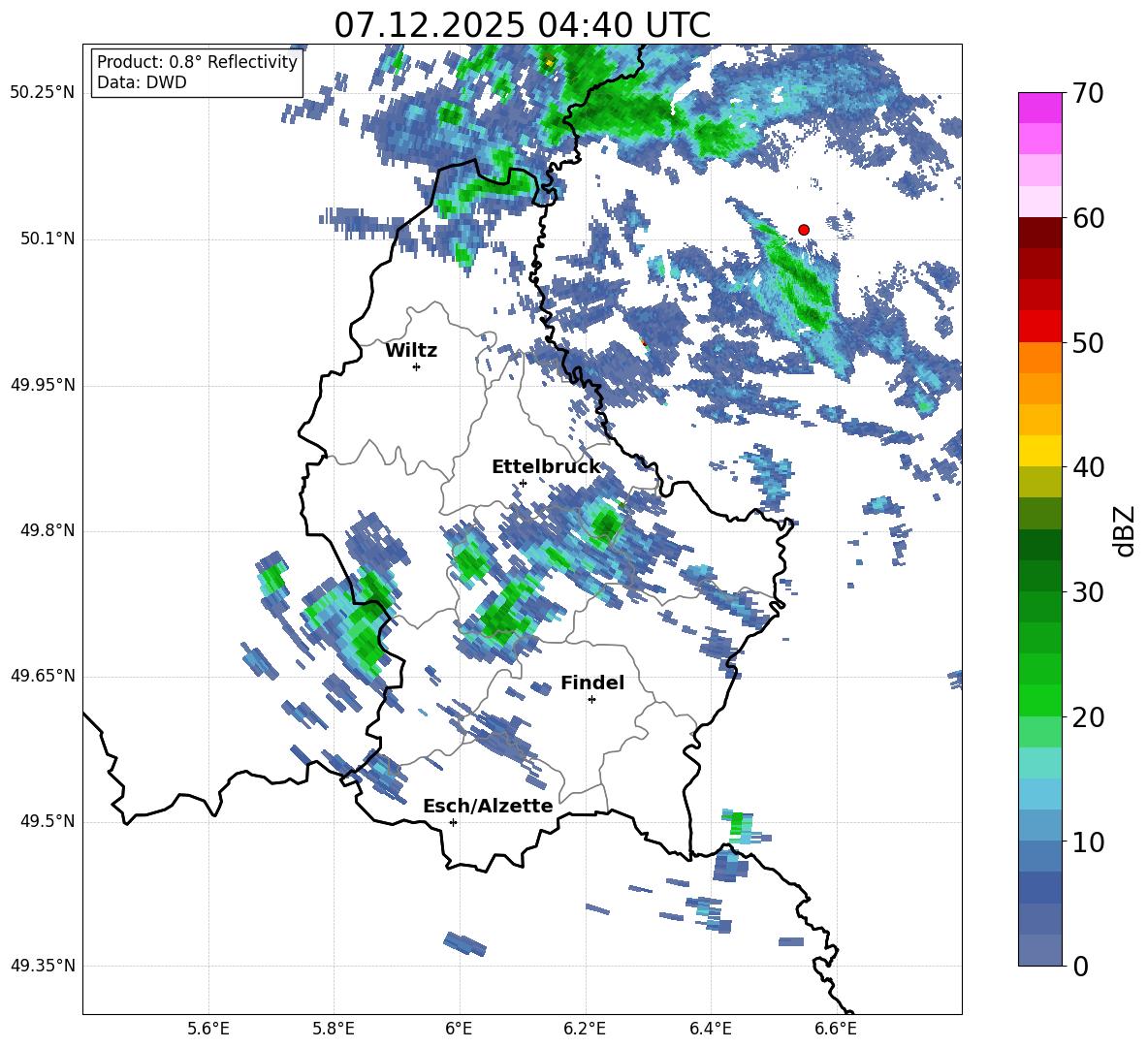Click the cross marker below Wiltz
Screen dimensions: 1148x1048
coord(416,366)
